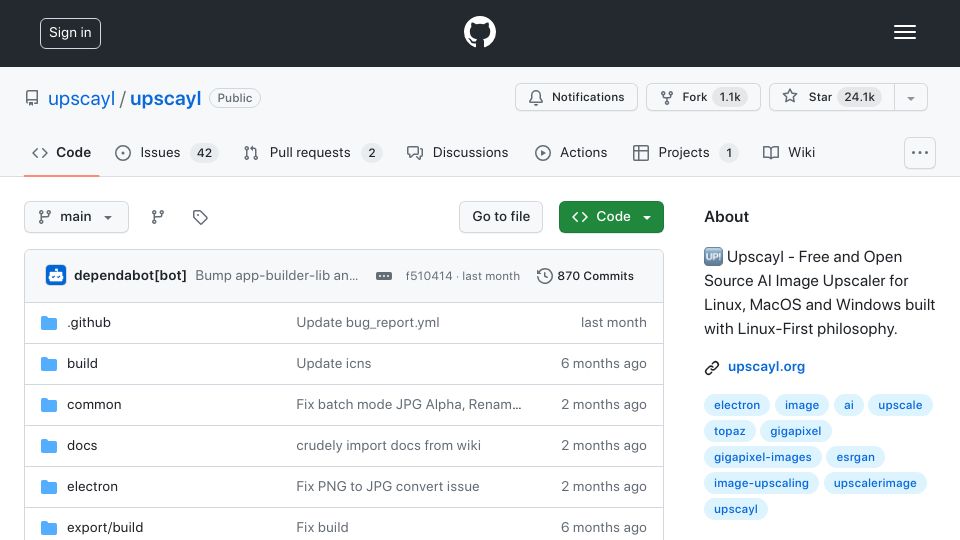
Task: View the 870 Commits history
Action: tap(585, 276)
